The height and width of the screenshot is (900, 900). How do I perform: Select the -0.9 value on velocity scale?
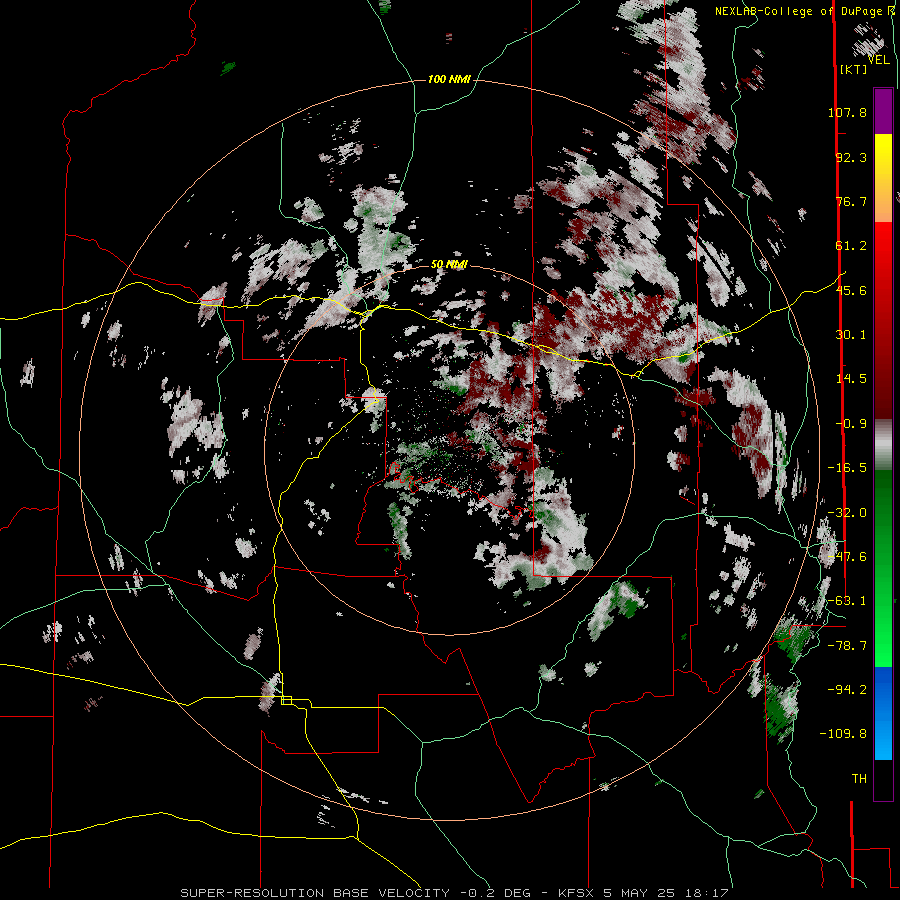[x=851, y=423]
